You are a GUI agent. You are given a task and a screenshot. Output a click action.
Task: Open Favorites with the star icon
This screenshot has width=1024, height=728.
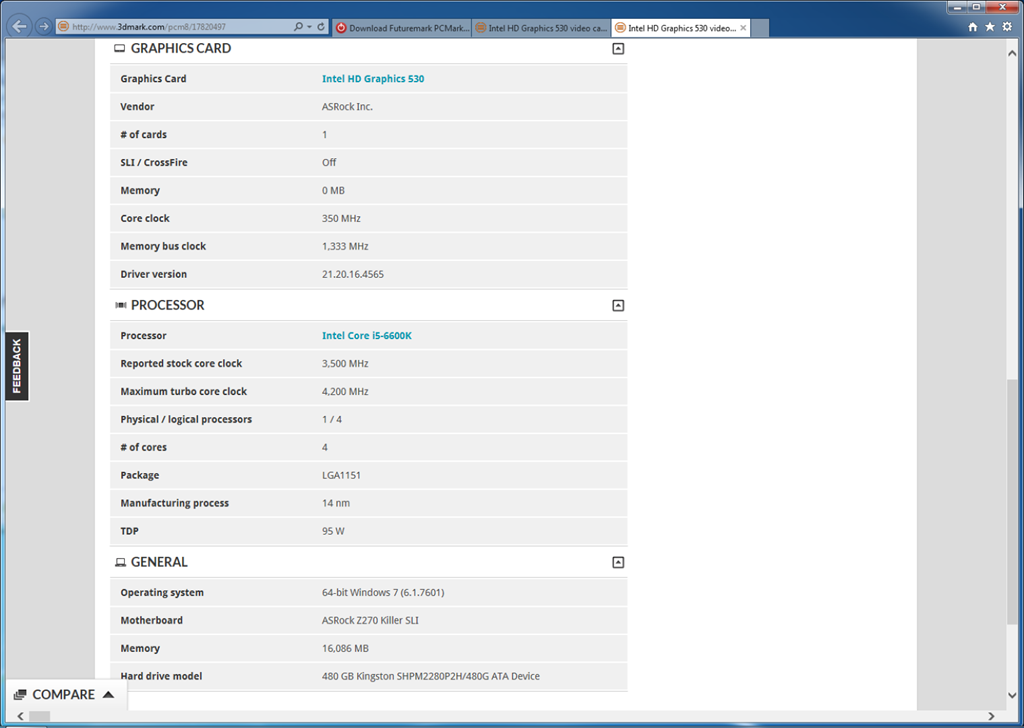(990, 27)
